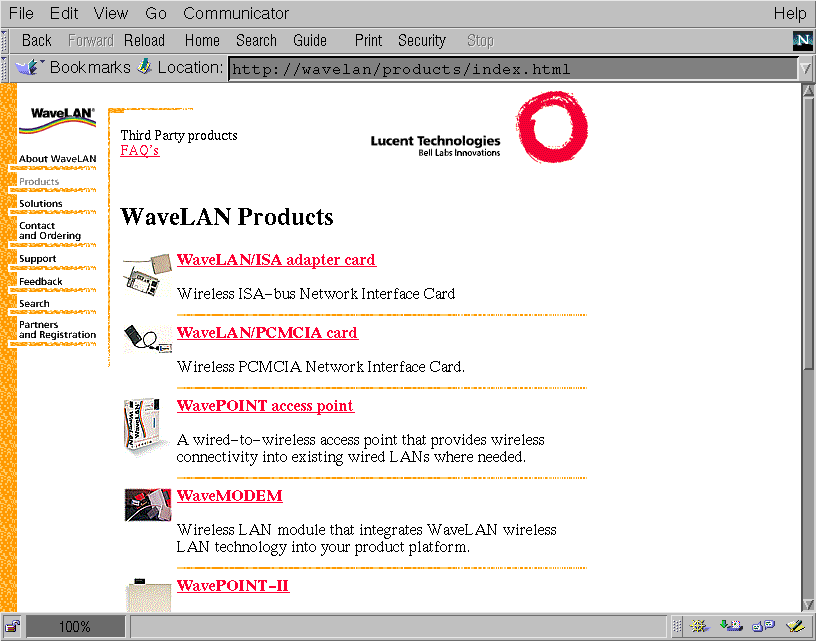
Task: Click the WavePOINT access point box image
Action: [144, 428]
